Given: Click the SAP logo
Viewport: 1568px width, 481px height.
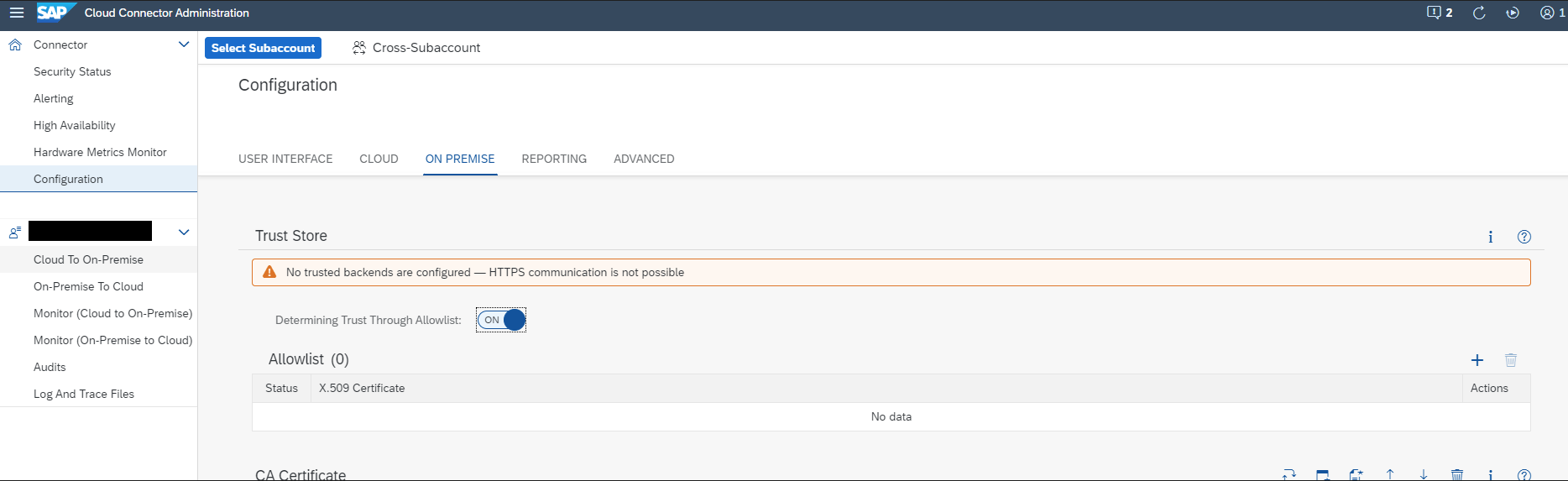Looking at the screenshot, I should [55, 13].
